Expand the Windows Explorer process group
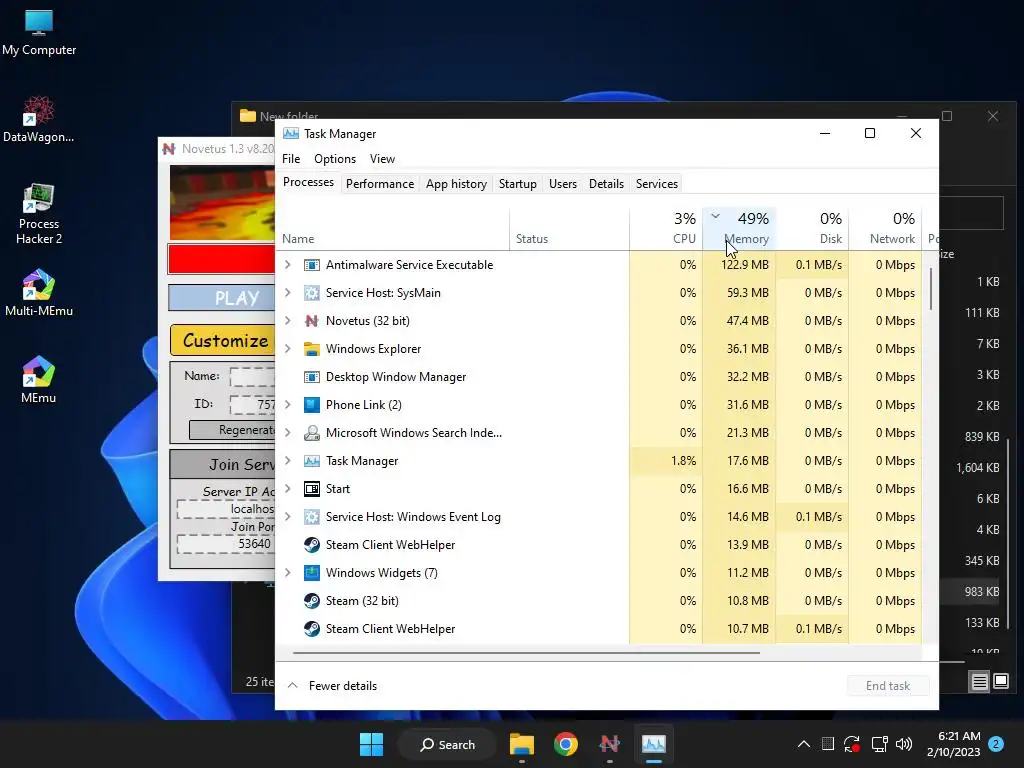This screenshot has height=768, width=1024. tap(288, 349)
